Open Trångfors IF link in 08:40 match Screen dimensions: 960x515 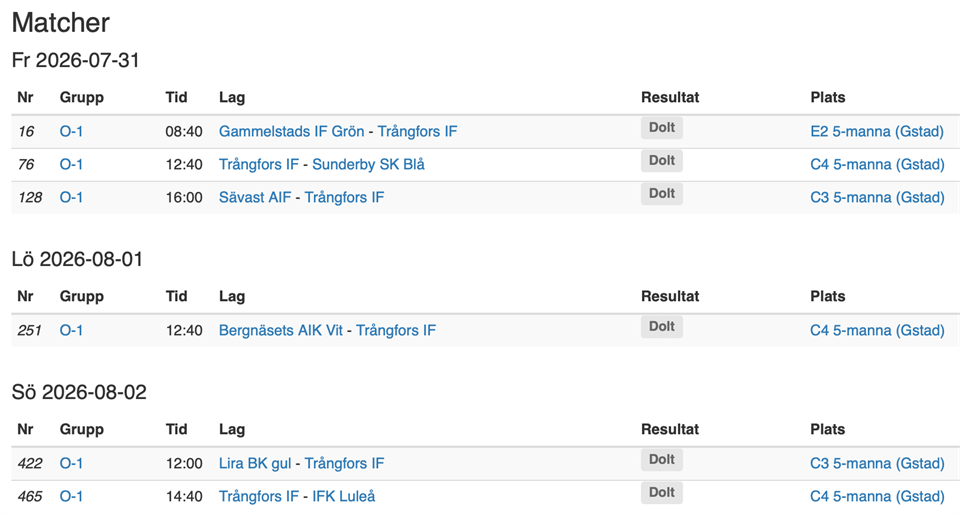pyautogui.click(x=417, y=132)
